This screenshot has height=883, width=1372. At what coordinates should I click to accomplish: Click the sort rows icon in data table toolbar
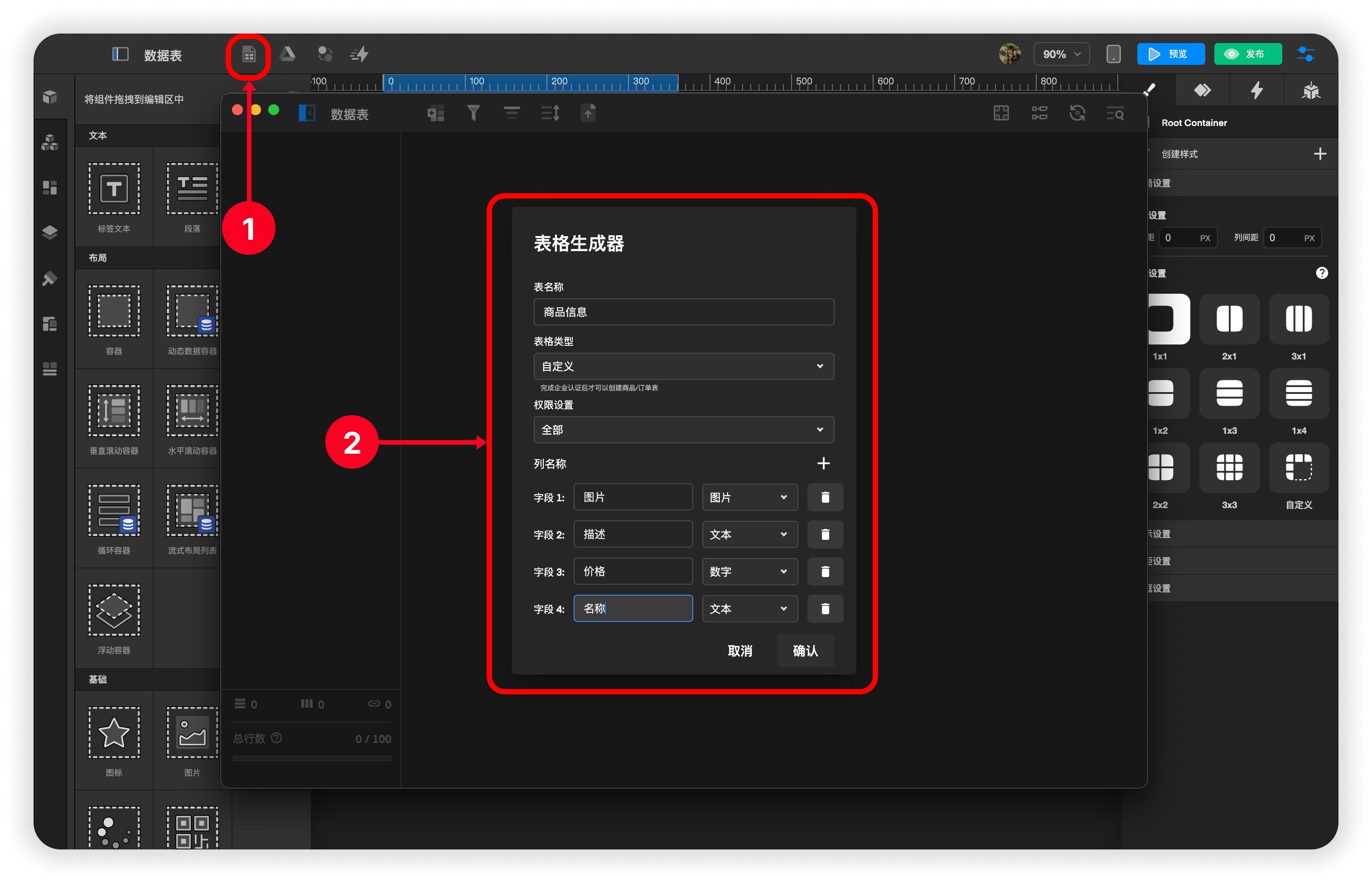pos(550,113)
